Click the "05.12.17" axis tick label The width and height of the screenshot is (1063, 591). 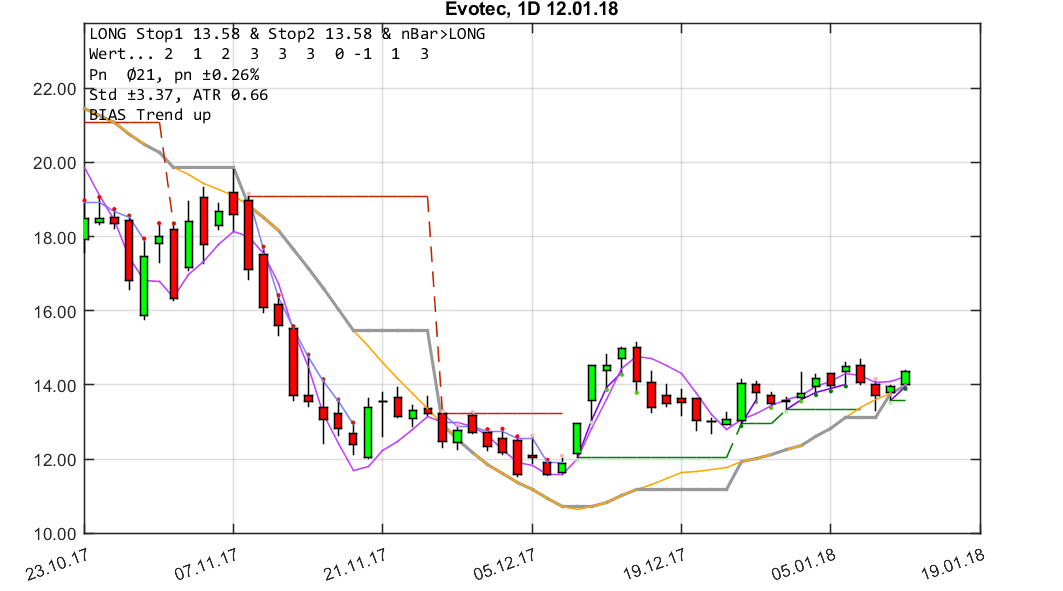503,561
